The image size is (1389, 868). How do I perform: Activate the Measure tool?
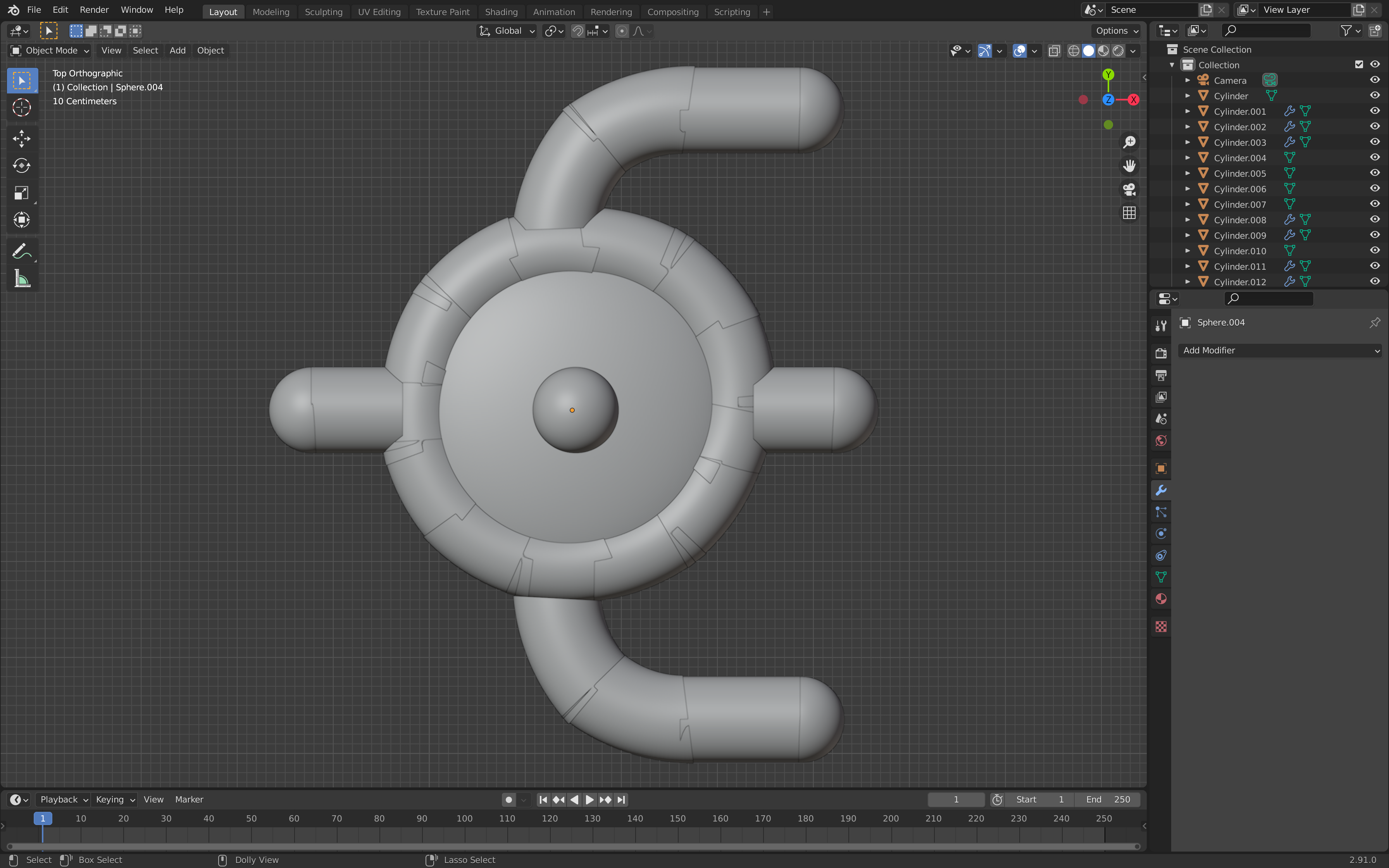pyautogui.click(x=21, y=279)
